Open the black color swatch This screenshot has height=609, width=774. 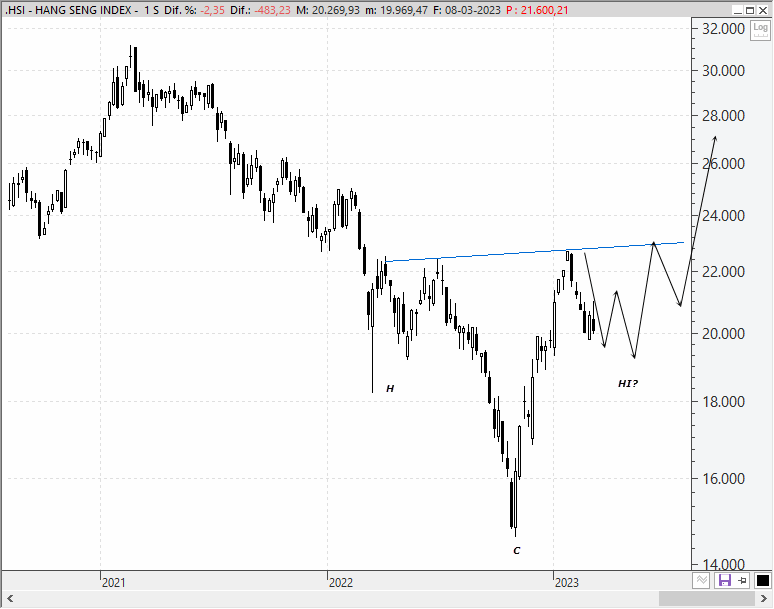point(763,581)
